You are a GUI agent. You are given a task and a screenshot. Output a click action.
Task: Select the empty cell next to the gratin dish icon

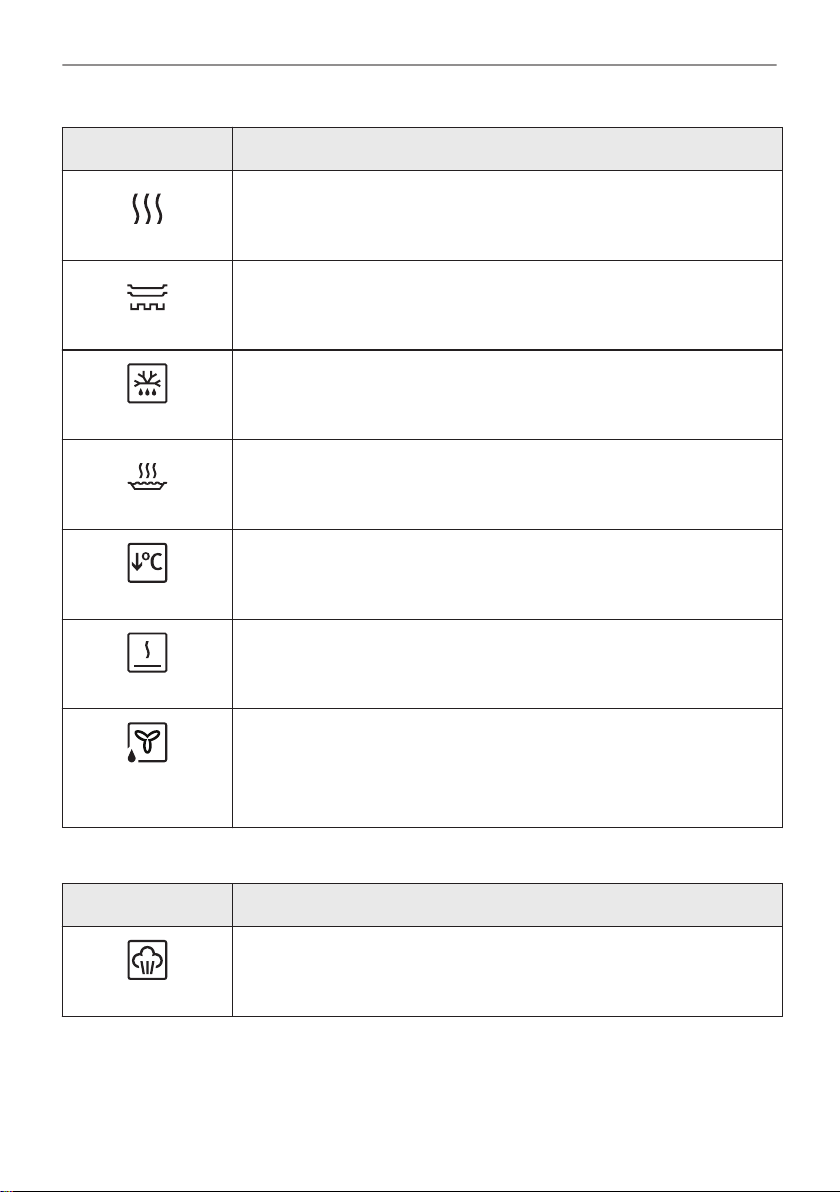tap(507, 484)
